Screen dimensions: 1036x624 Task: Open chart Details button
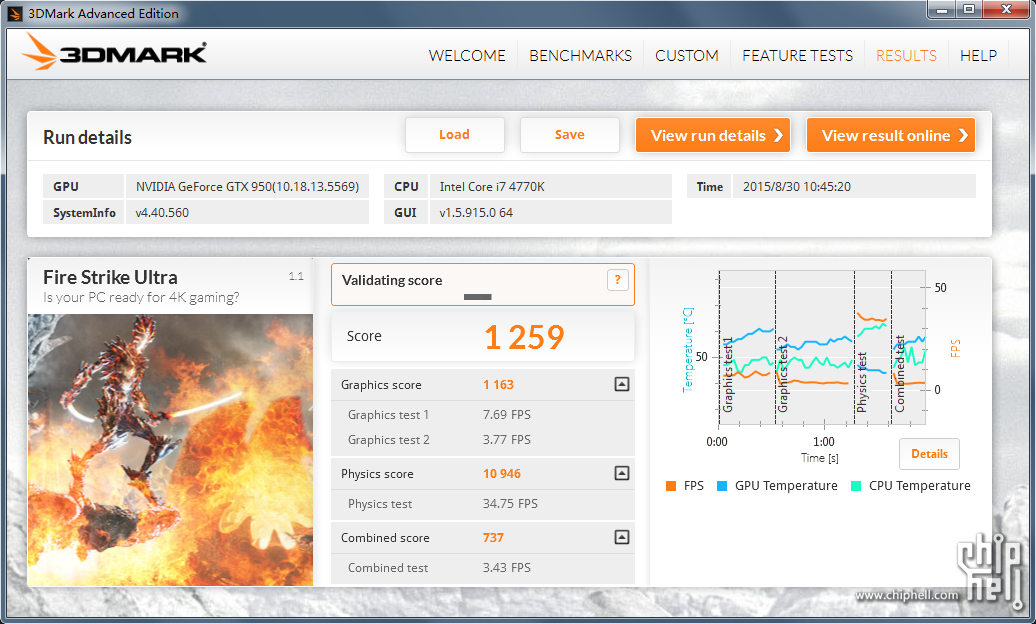[929, 453]
